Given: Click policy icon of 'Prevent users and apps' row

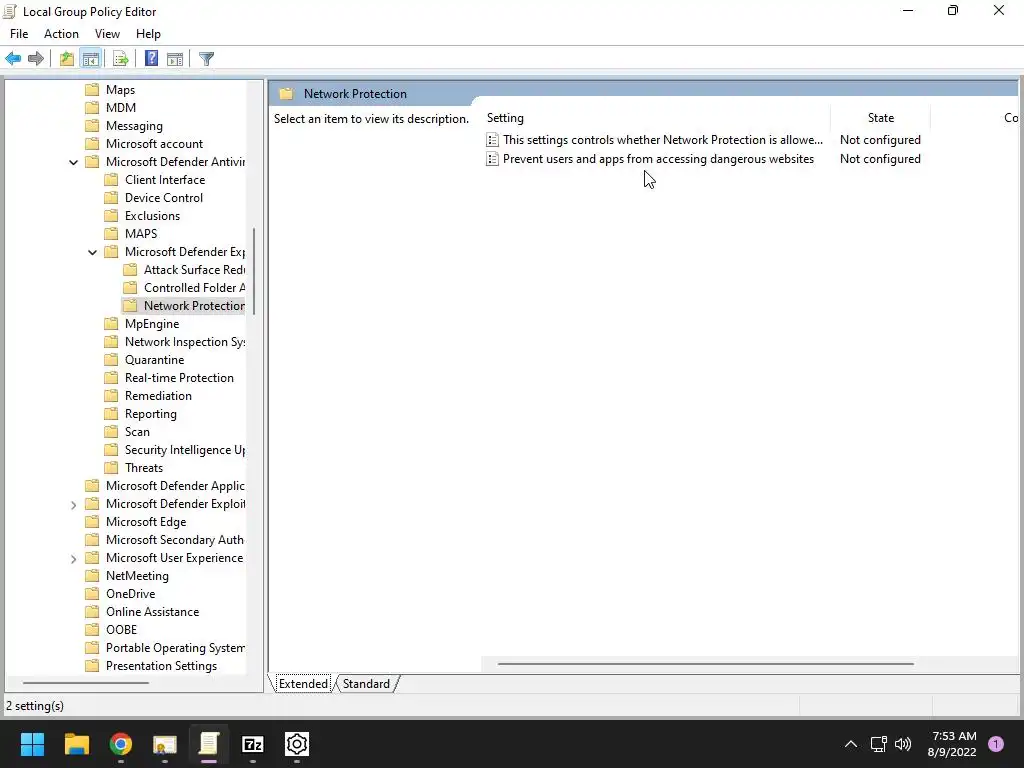Looking at the screenshot, I should point(492,159).
